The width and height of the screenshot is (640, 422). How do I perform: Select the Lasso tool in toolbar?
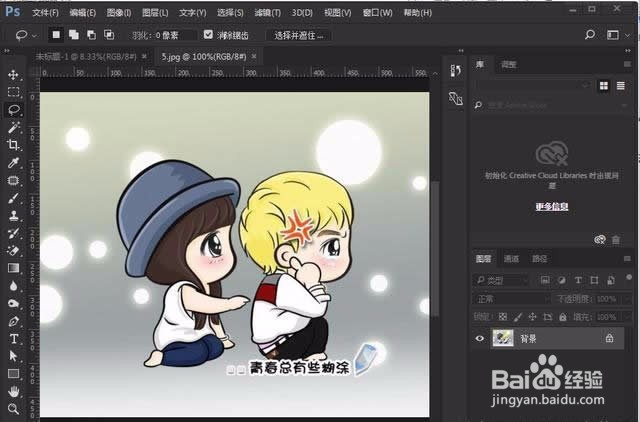point(13,110)
